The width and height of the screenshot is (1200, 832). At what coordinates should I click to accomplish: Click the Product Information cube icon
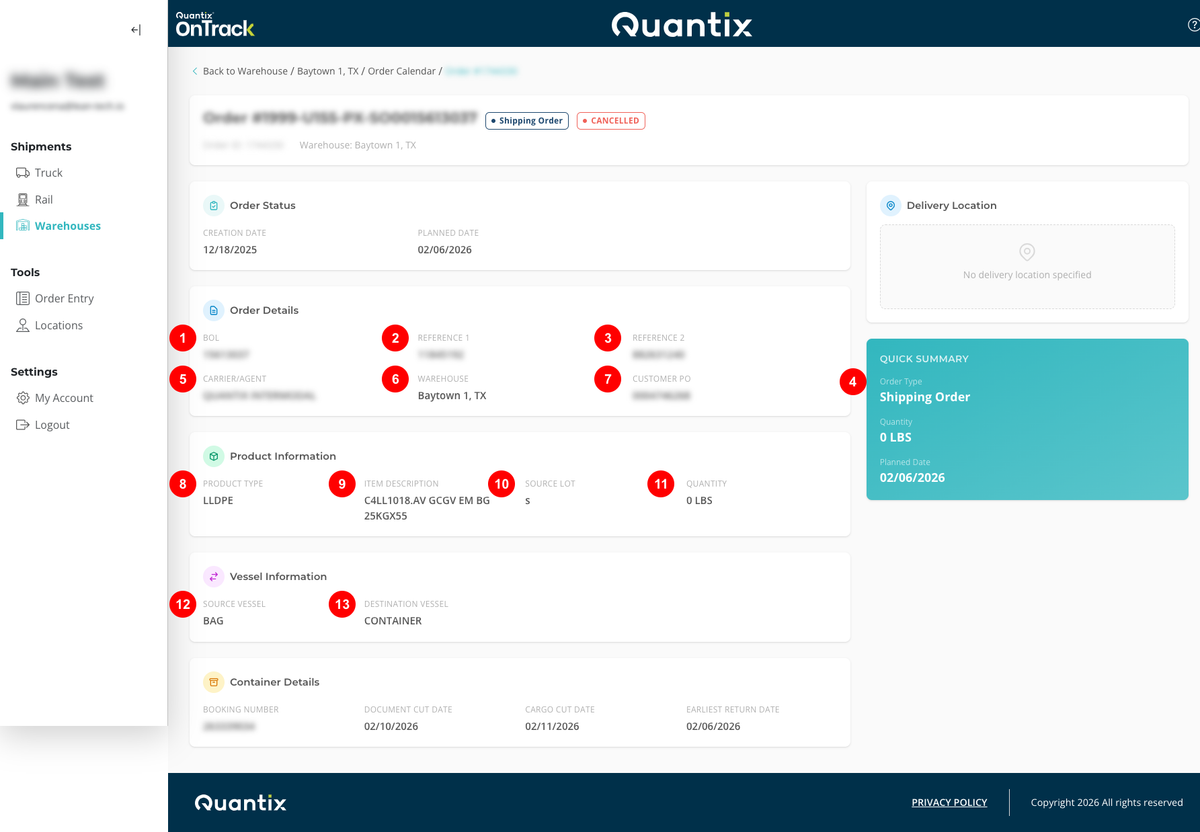[x=213, y=456]
